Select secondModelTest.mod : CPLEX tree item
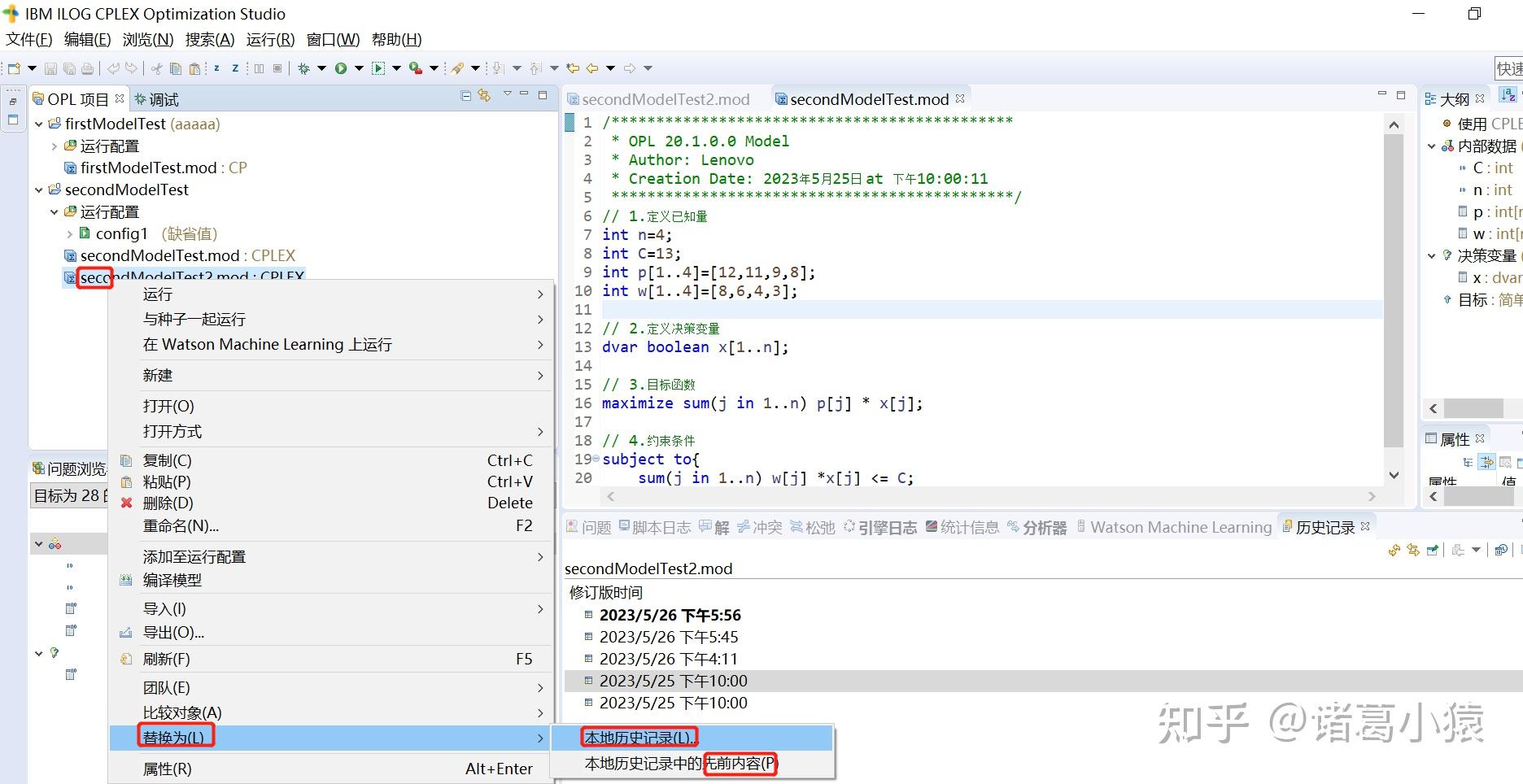The height and width of the screenshot is (784, 1523). pyautogui.click(x=180, y=255)
